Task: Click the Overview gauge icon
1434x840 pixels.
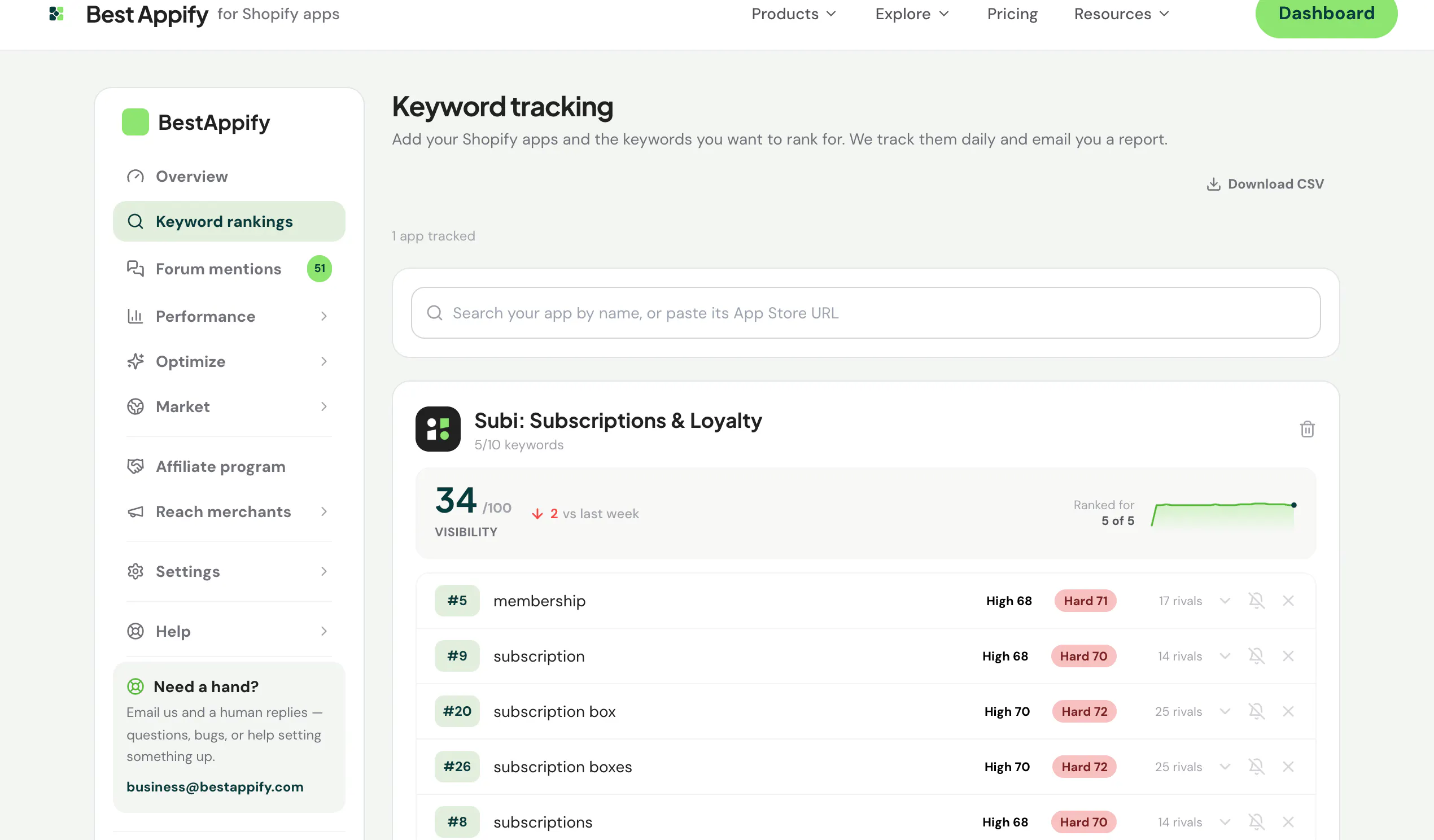Action: coord(135,177)
